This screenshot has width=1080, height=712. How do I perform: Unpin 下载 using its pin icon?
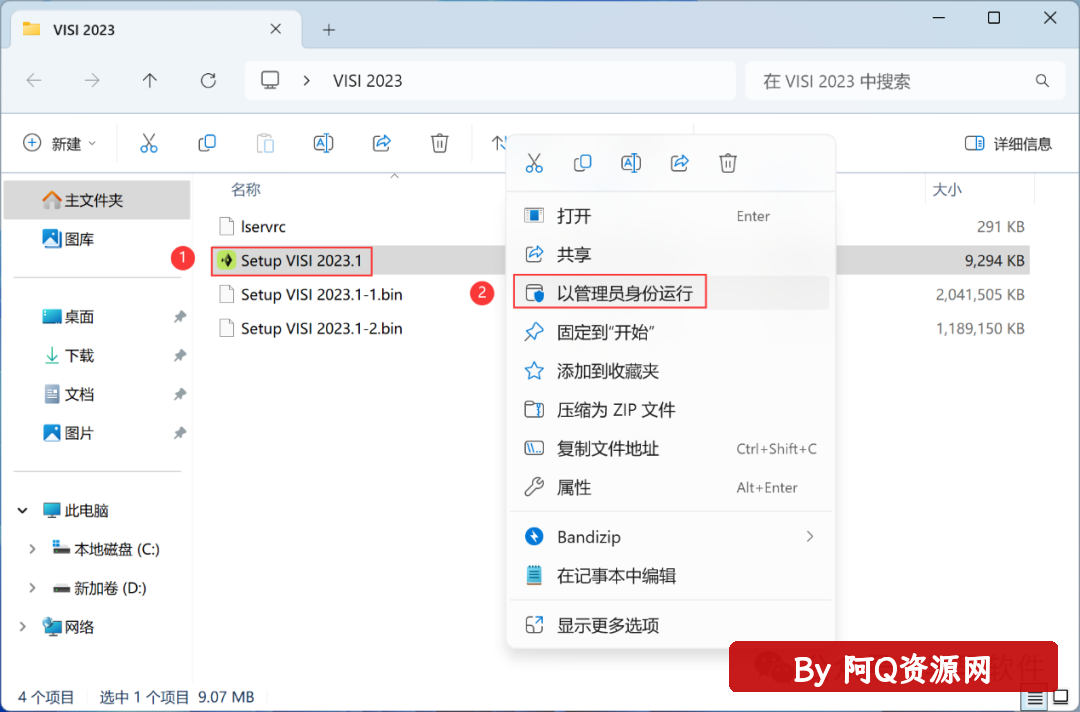click(x=180, y=355)
